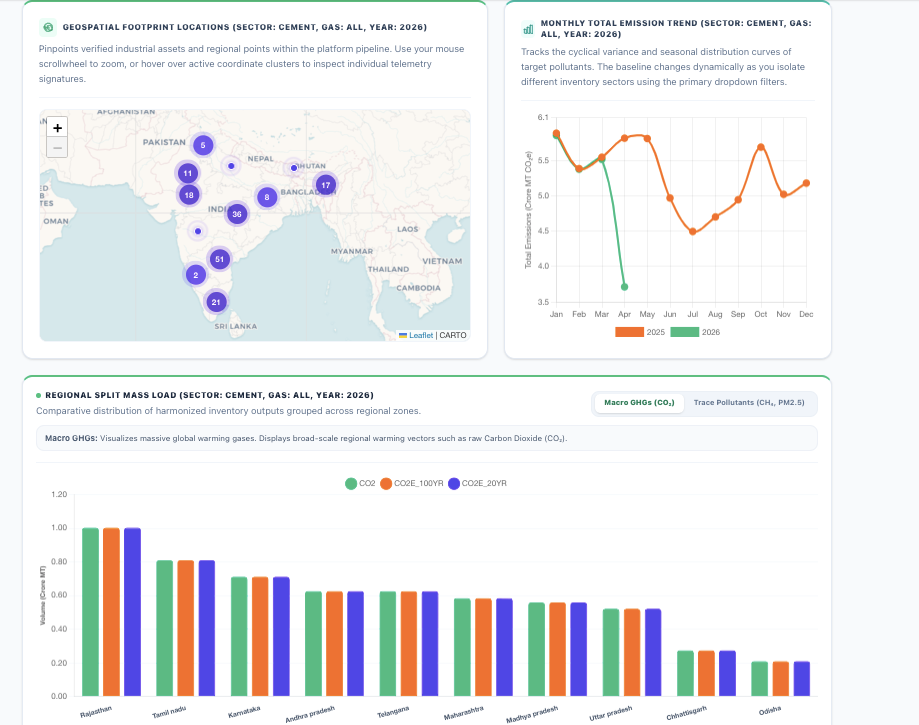Open map cluster marker showing 18
The height and width of the screenshot is (725, 919).
(x=189, y=195)
